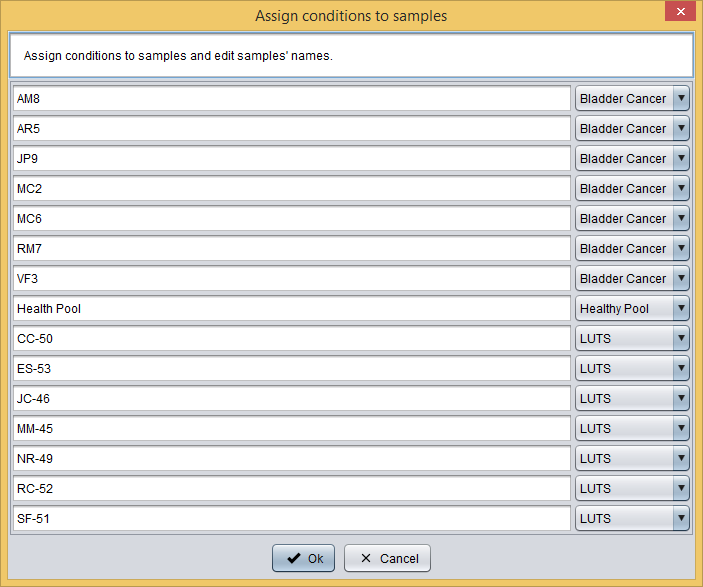This screenshot has width=703, height=587.
Task: Open condition dropdown for sample AM8
Action: pos(632,99)
